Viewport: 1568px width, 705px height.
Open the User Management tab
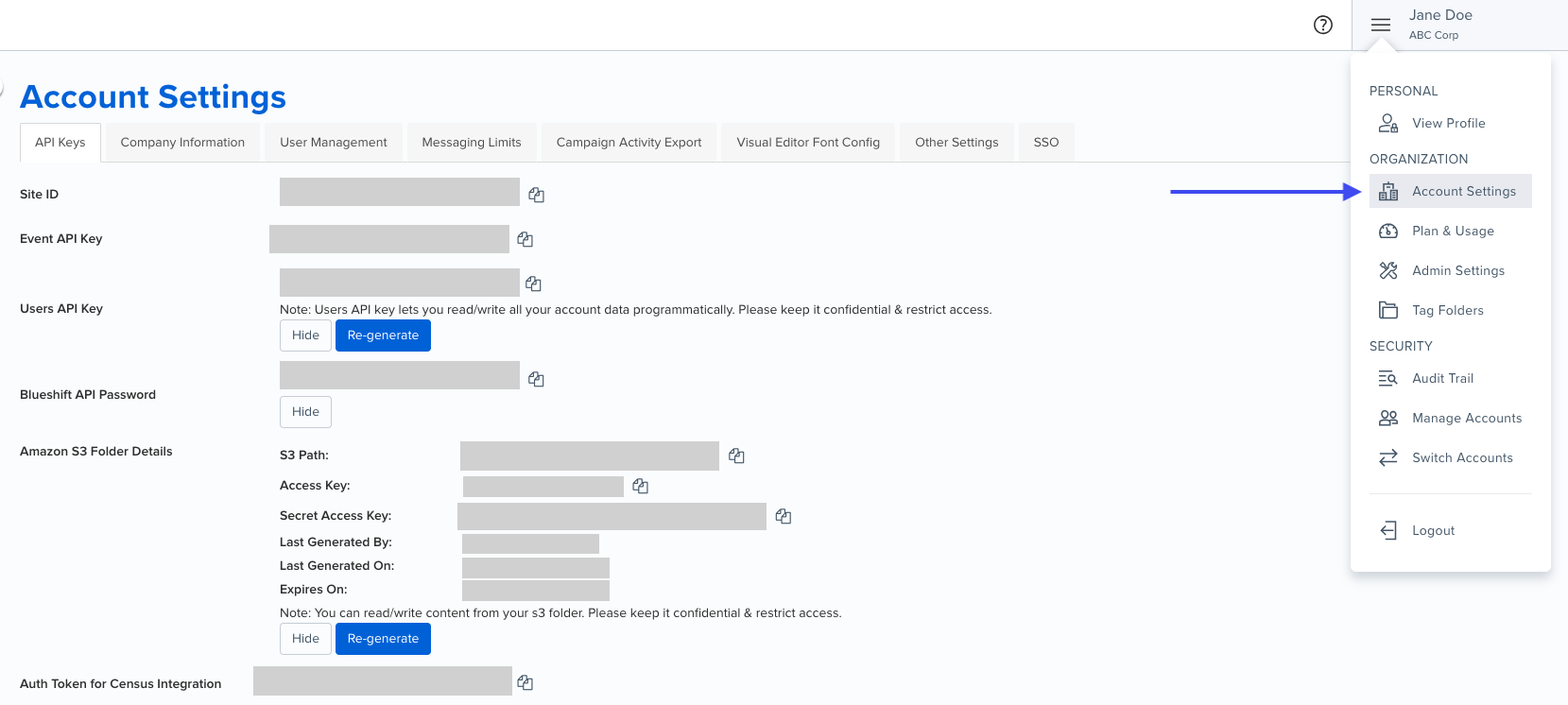point(334,143)
